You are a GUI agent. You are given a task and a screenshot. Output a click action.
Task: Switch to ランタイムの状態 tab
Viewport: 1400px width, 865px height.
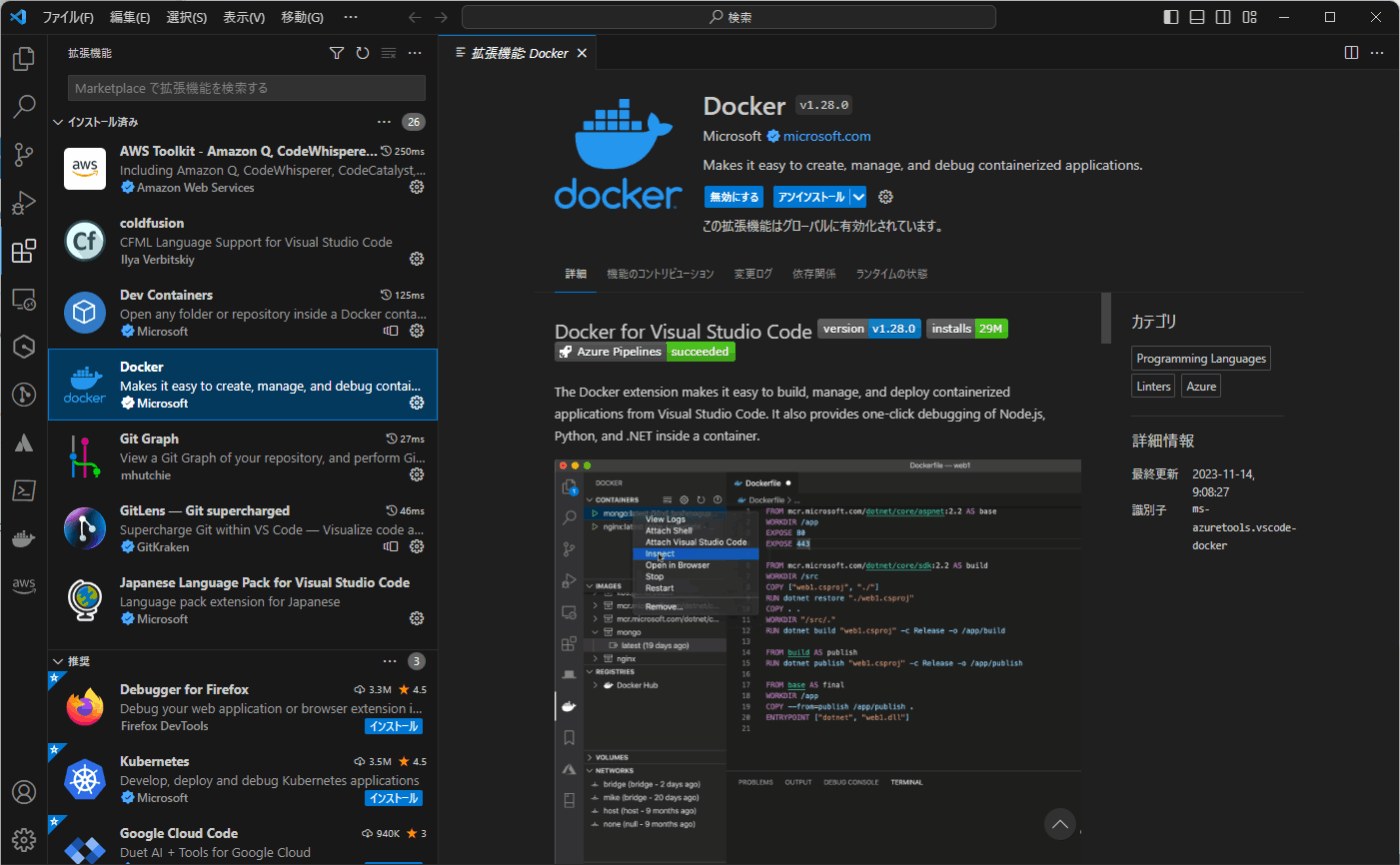pos(891,274)
